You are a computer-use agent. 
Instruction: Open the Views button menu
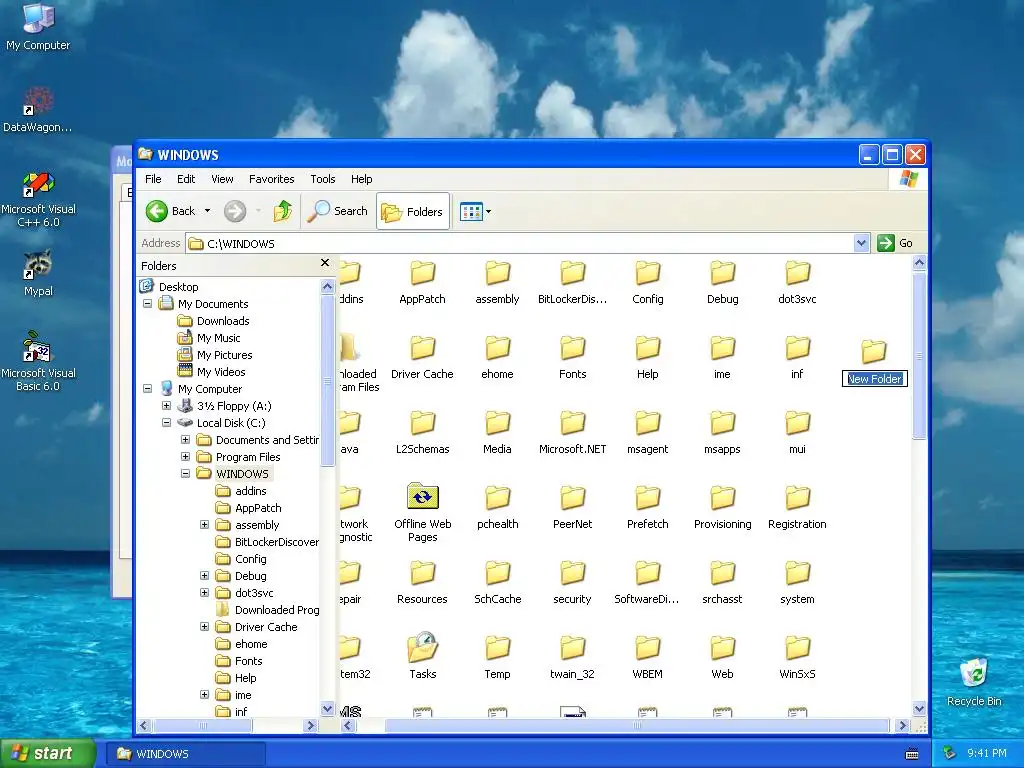pyautogui.click(x=475, y=212)
